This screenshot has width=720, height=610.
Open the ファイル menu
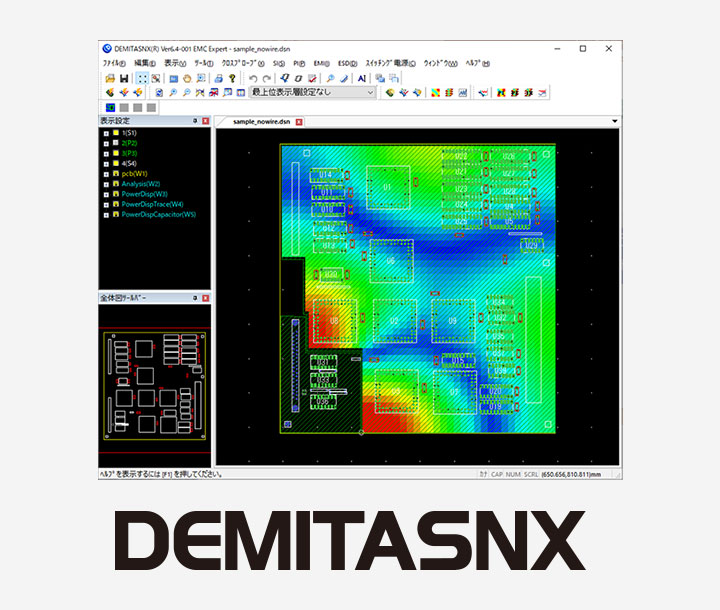(114, 63)
